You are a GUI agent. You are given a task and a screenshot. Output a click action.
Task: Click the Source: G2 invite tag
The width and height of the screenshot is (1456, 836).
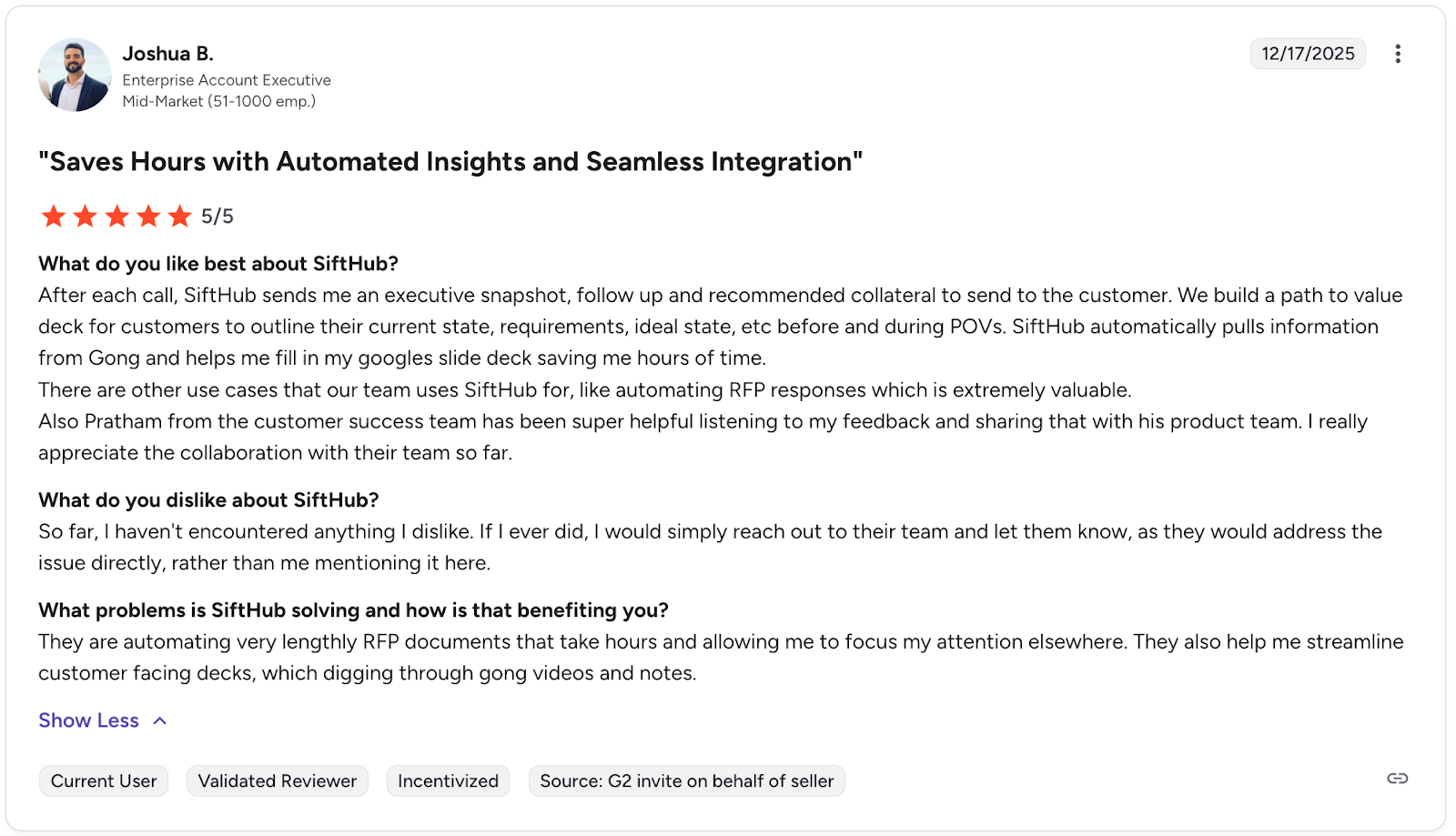686,781
